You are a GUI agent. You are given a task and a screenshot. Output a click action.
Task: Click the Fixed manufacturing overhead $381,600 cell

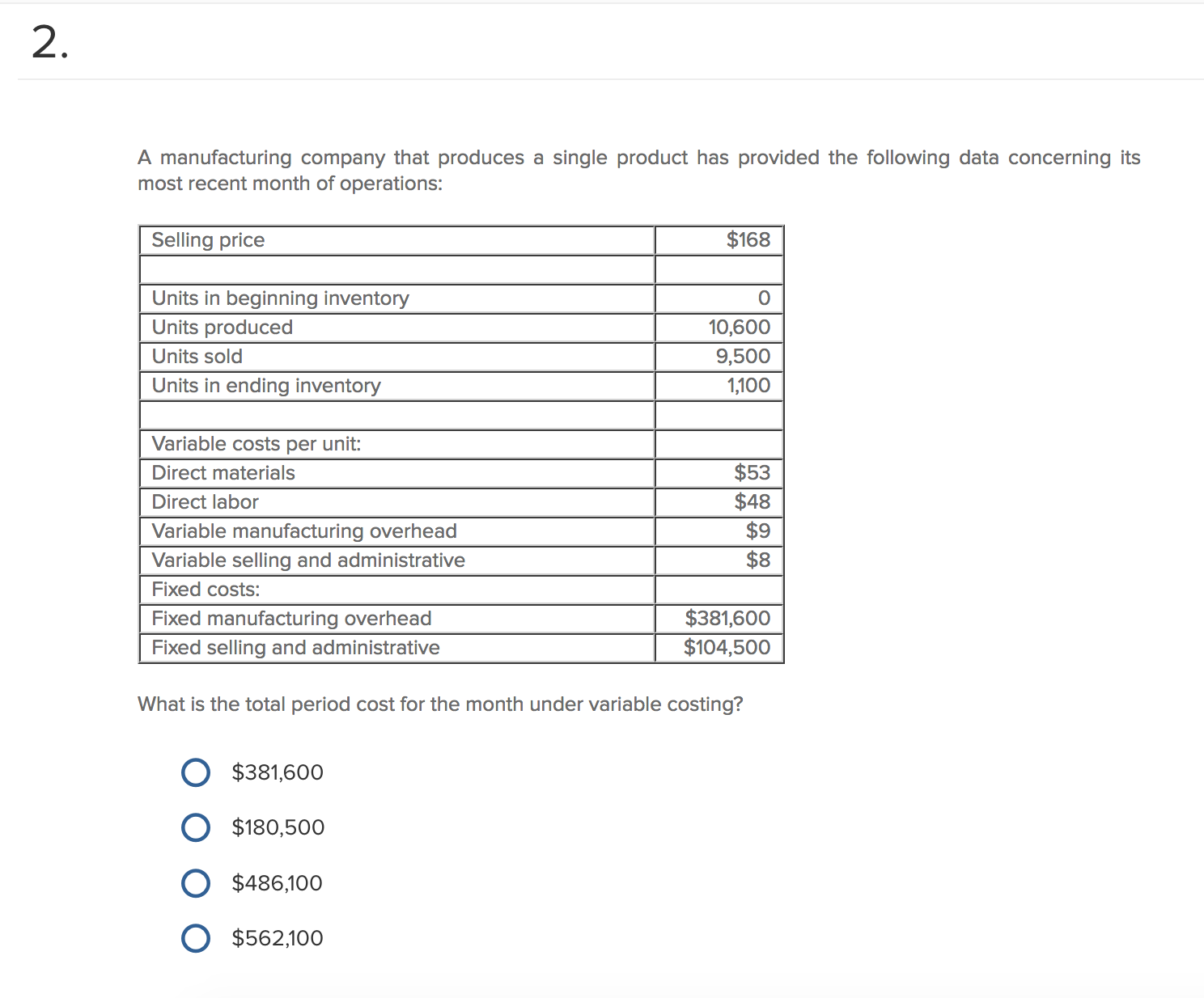[727, 618]
